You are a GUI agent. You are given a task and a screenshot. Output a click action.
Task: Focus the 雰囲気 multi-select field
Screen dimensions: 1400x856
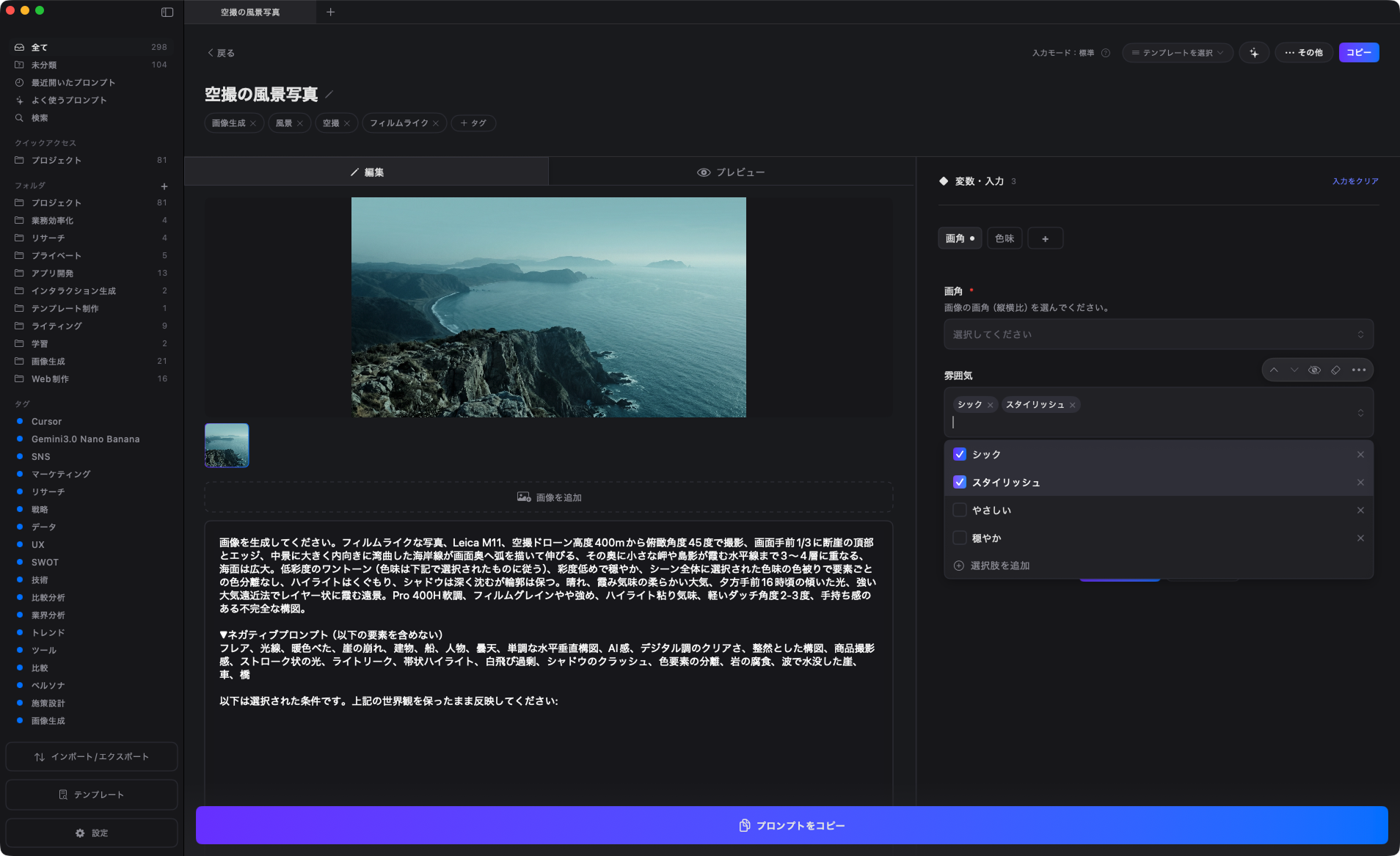1159,413
